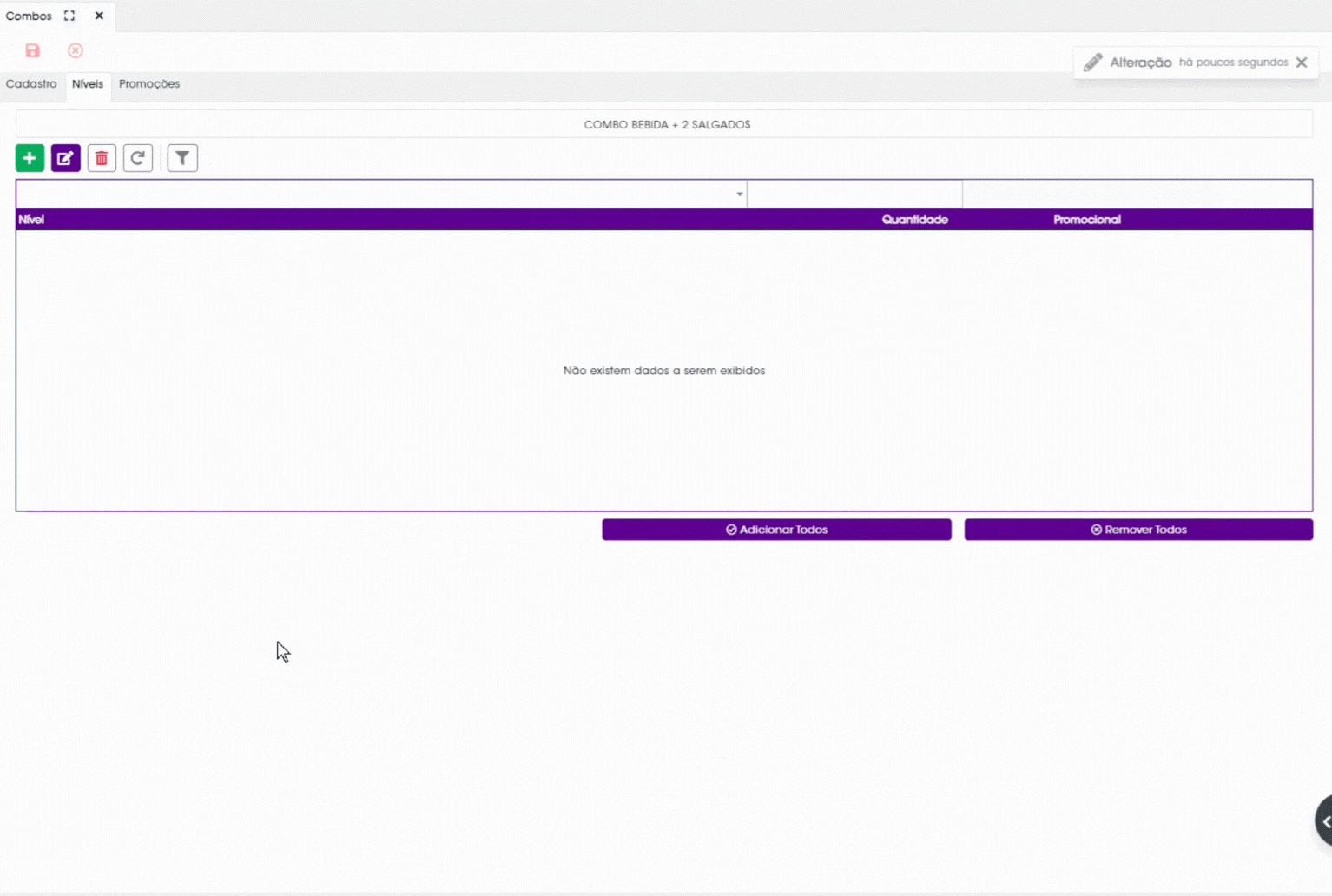The image size is (1332, 896).
Task: Click the cancel circle-x icon in the toolbar
Action: point(76,50)
